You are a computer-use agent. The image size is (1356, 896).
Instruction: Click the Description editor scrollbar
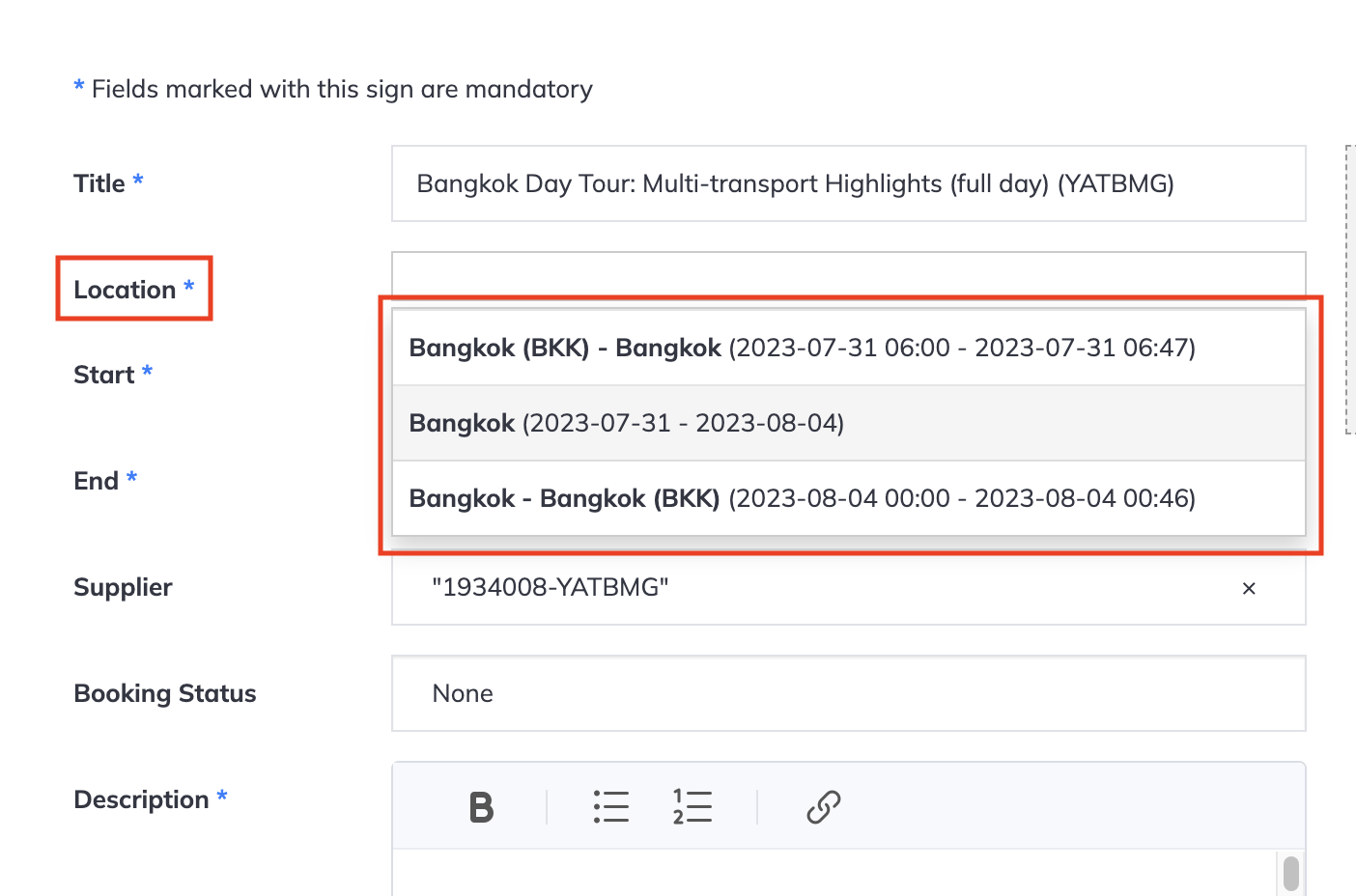point(1290,872)
